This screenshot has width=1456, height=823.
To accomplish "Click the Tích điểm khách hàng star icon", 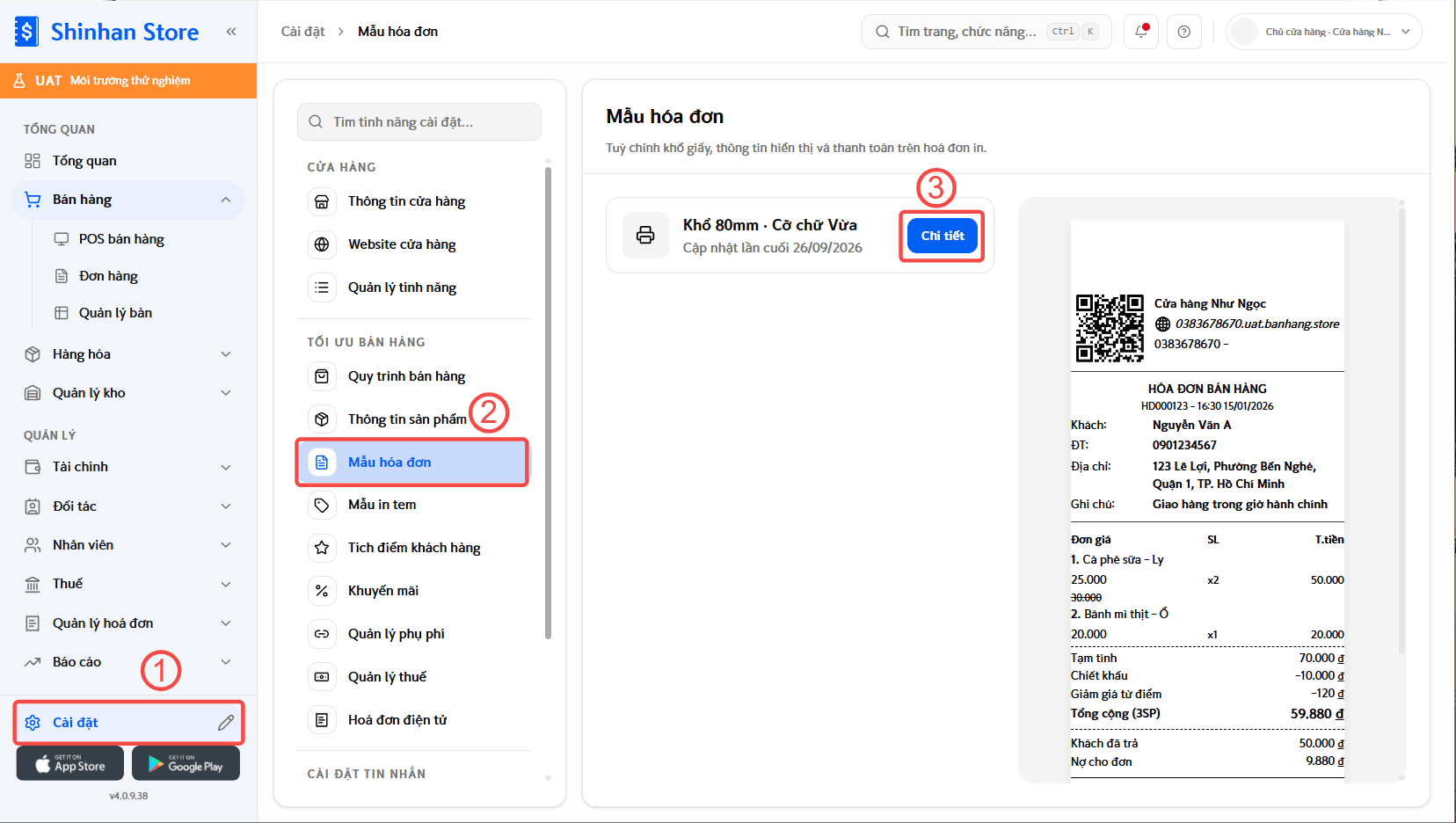I will [x=322, y=548].
